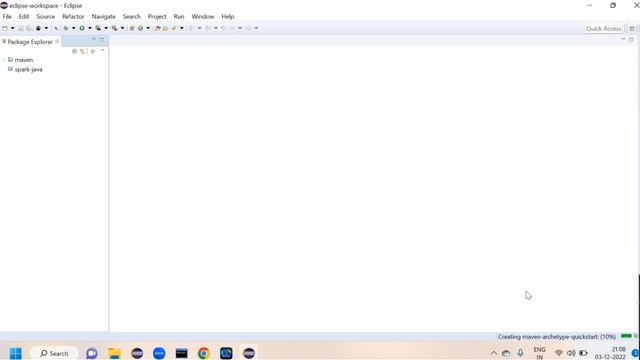Open the Run menu
This screenshot has height=360, width=640.
(x=179, y=16)
